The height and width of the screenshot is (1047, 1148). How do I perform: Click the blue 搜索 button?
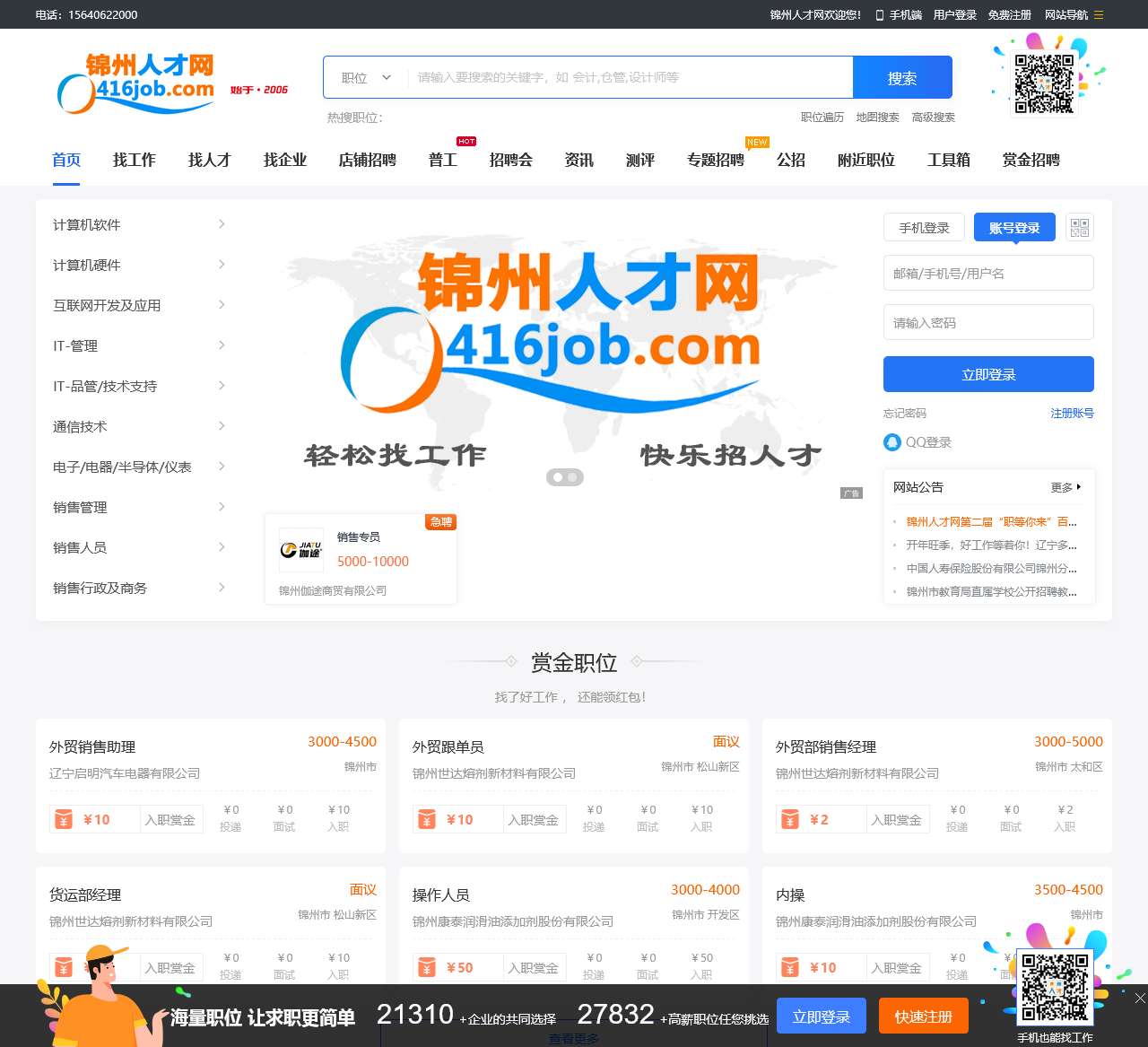click(x=902, y=77)
